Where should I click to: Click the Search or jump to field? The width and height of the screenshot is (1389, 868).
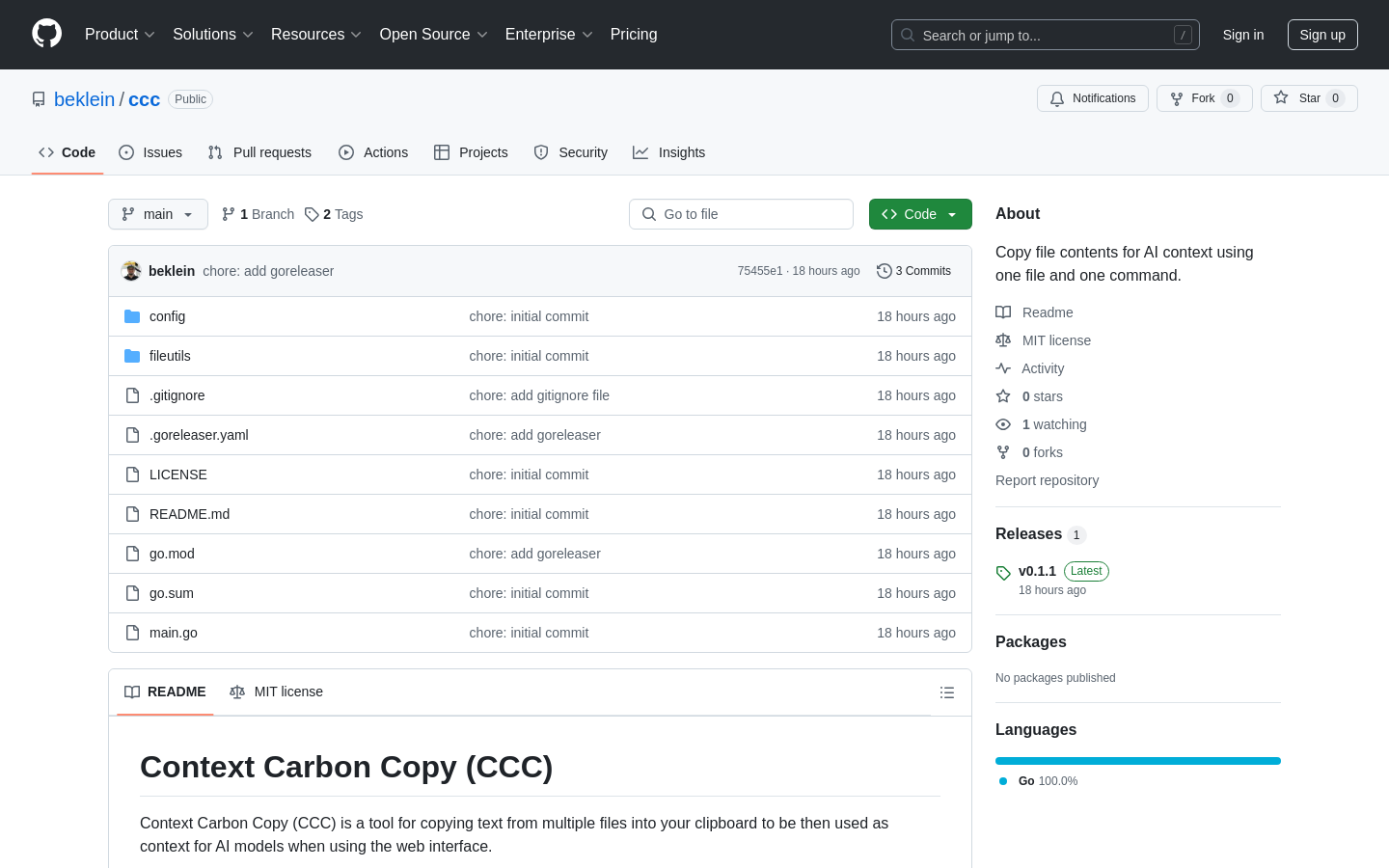tap(1046, 35)
